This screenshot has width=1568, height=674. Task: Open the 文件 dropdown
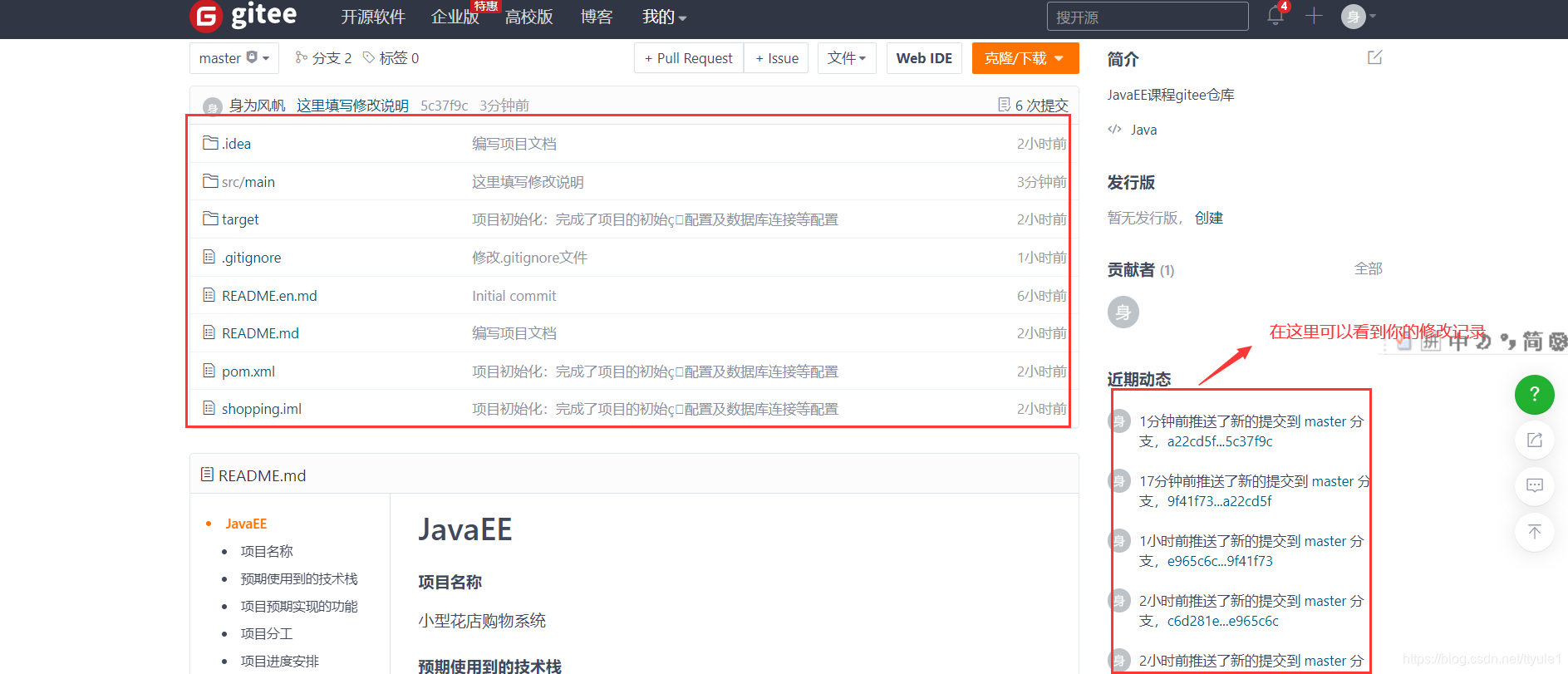click(847, 58)
